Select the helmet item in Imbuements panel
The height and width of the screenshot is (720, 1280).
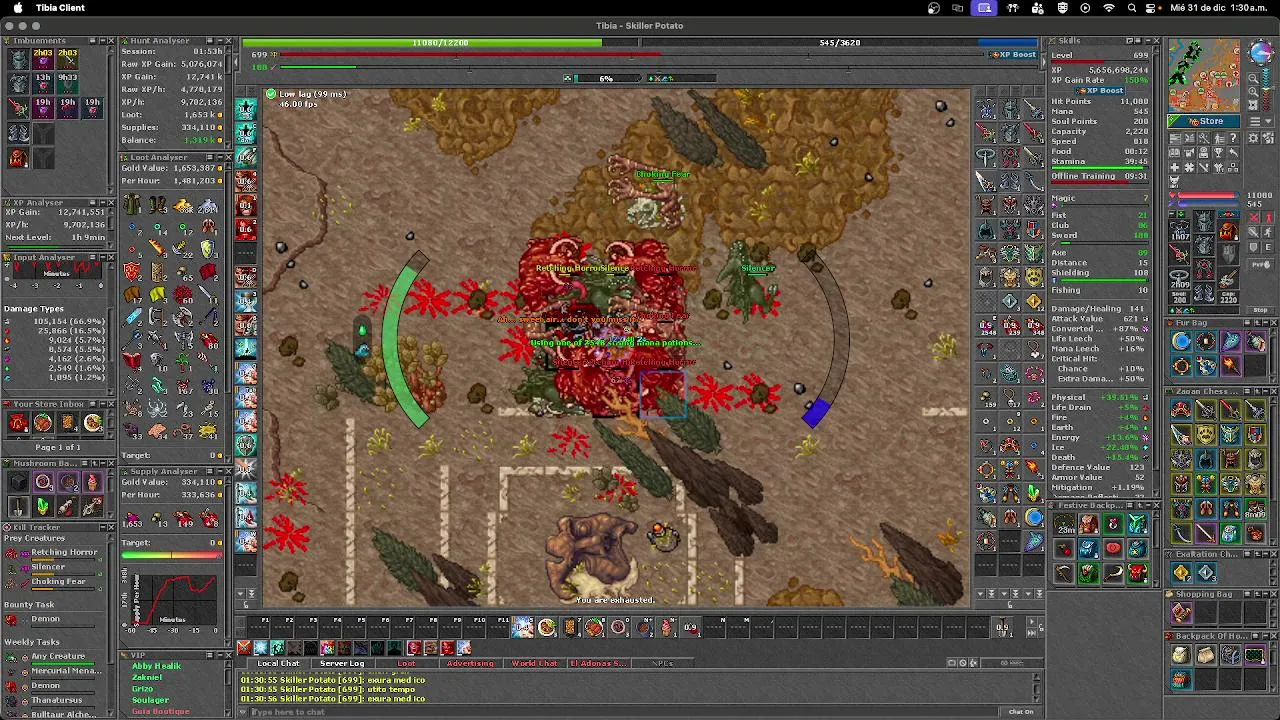coord(18,58)
